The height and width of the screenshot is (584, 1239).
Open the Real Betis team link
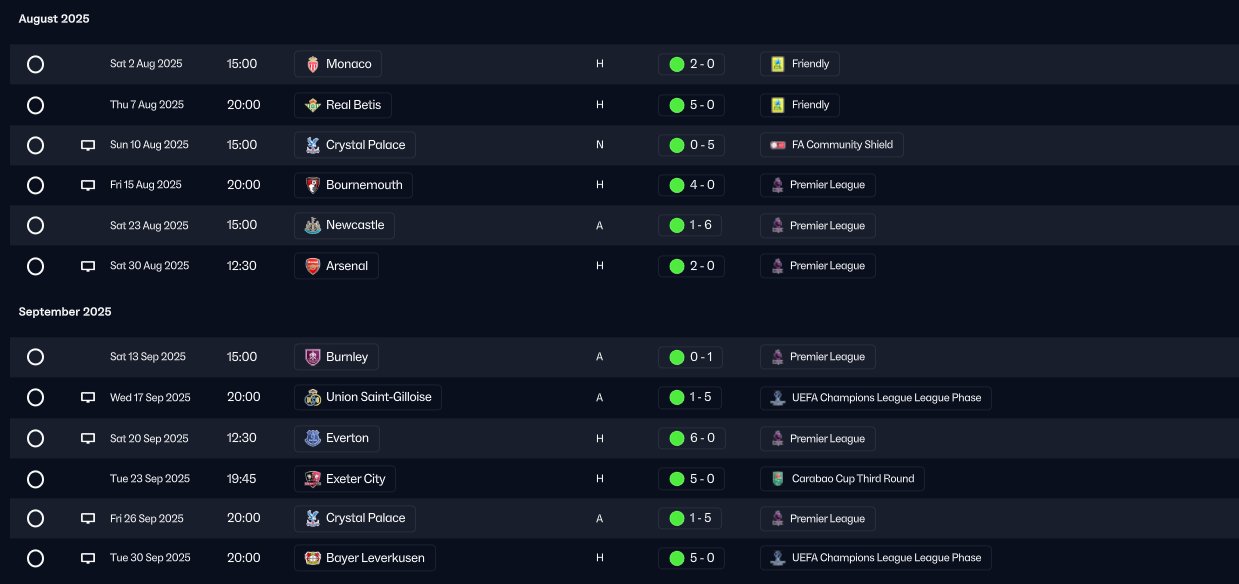(343, 105)
